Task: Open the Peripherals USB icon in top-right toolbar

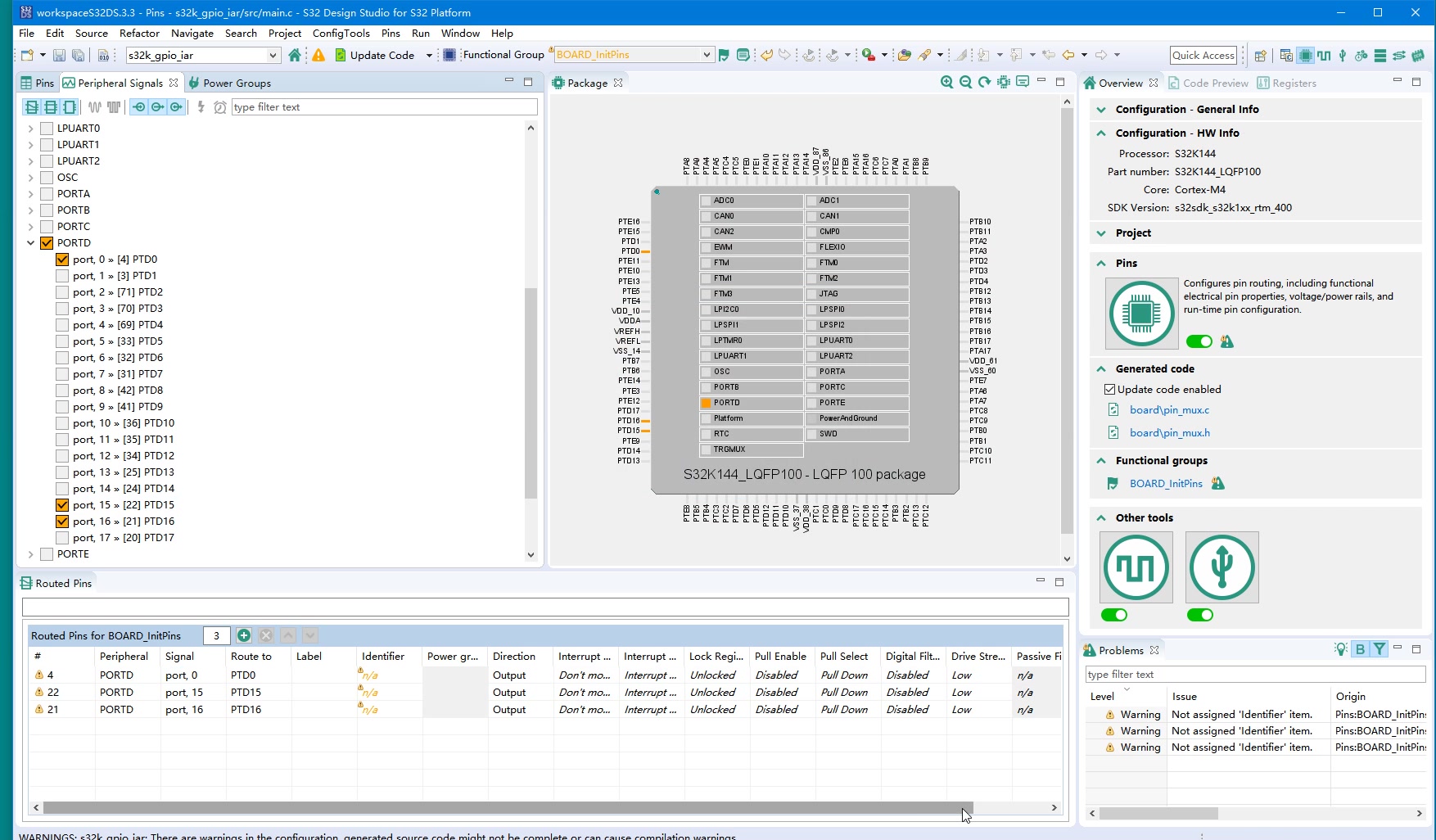Action: [1343, 56]
